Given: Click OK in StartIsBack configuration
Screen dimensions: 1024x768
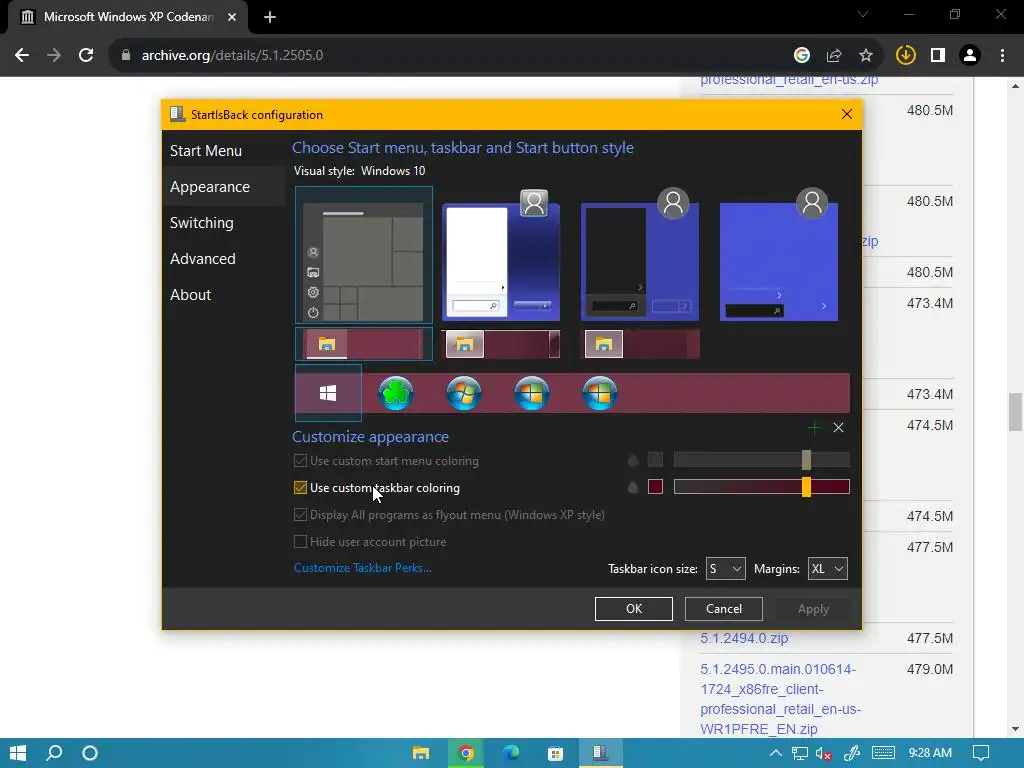Looking at the screenshot, I should 633,609.
